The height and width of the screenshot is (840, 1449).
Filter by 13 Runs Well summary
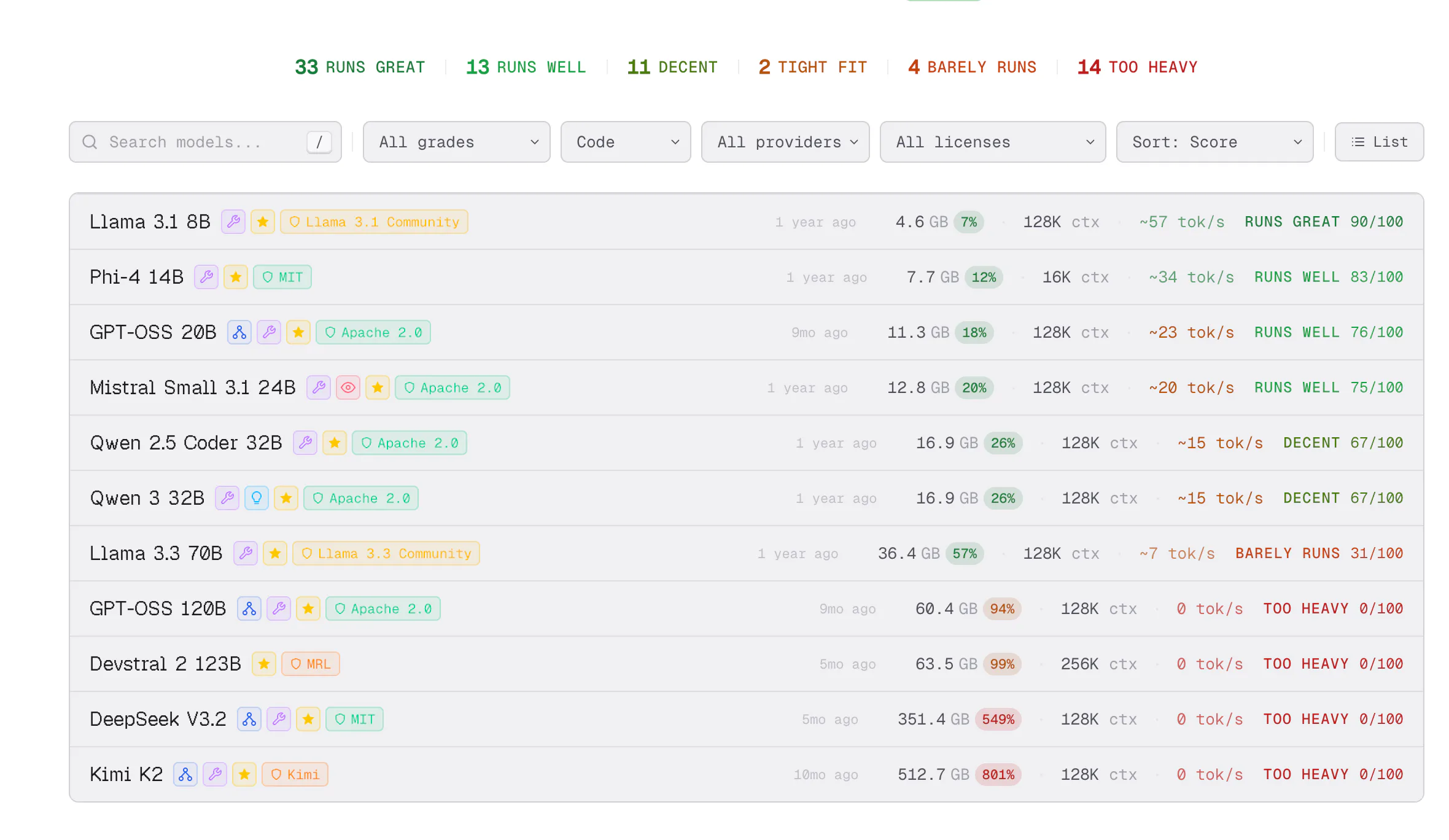526,67
